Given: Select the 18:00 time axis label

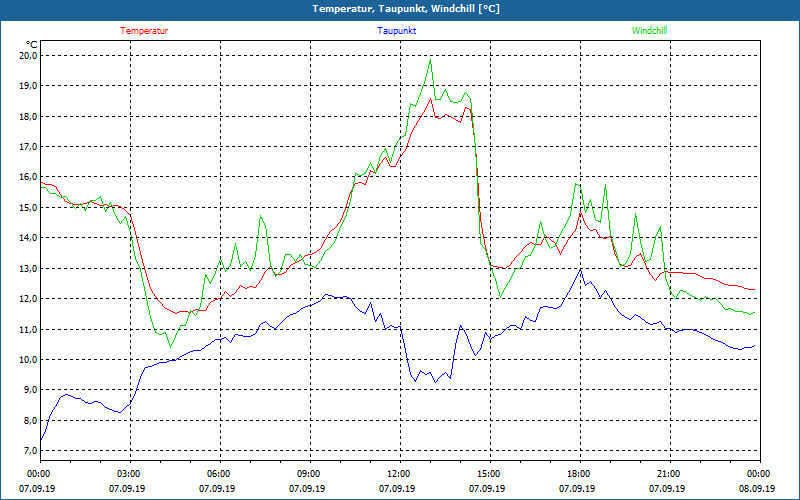Looking at the screenshot, I should (578, 474).
